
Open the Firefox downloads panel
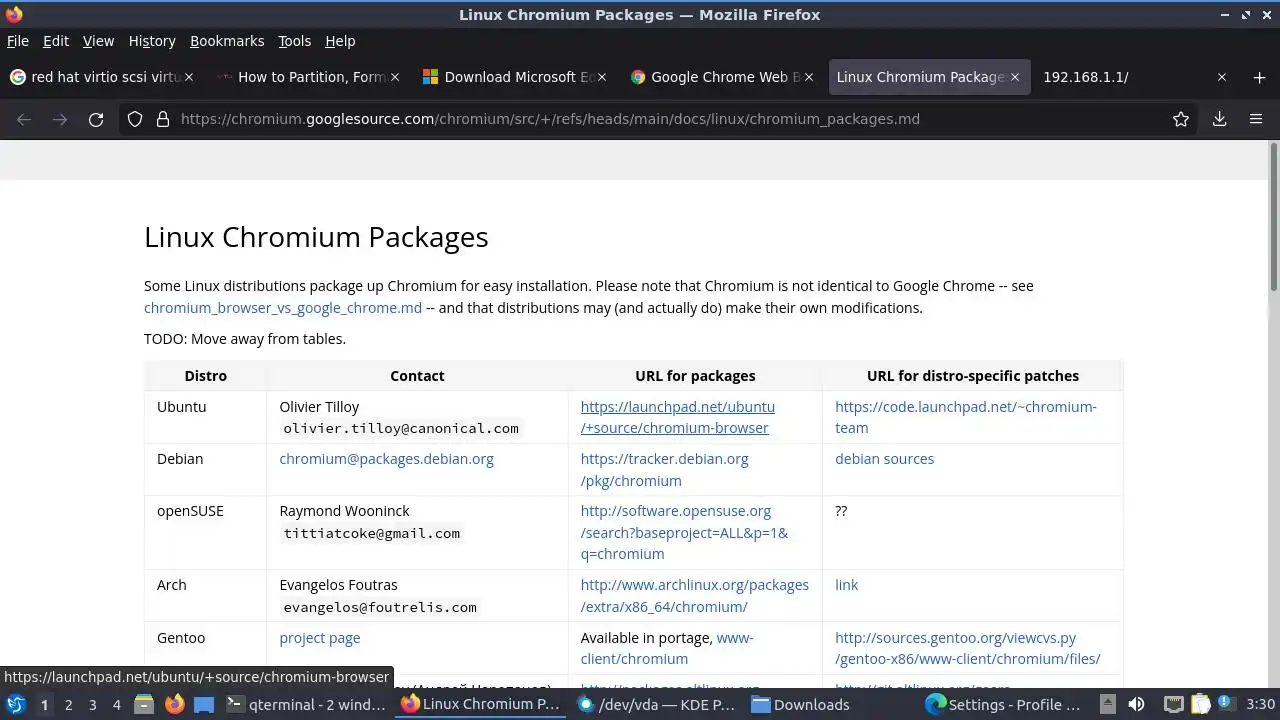point(1219,119)
